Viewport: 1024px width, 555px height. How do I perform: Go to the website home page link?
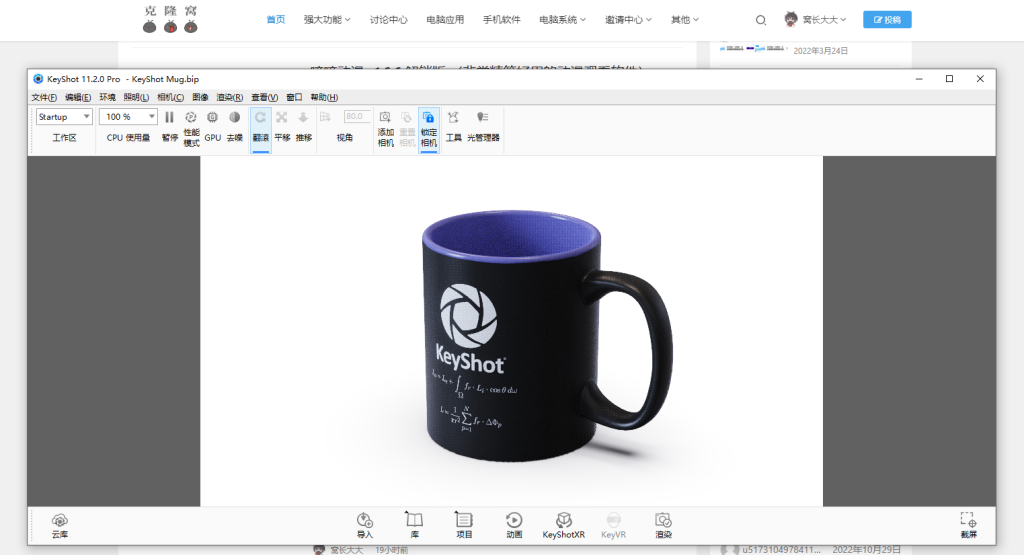click(276, 20)
